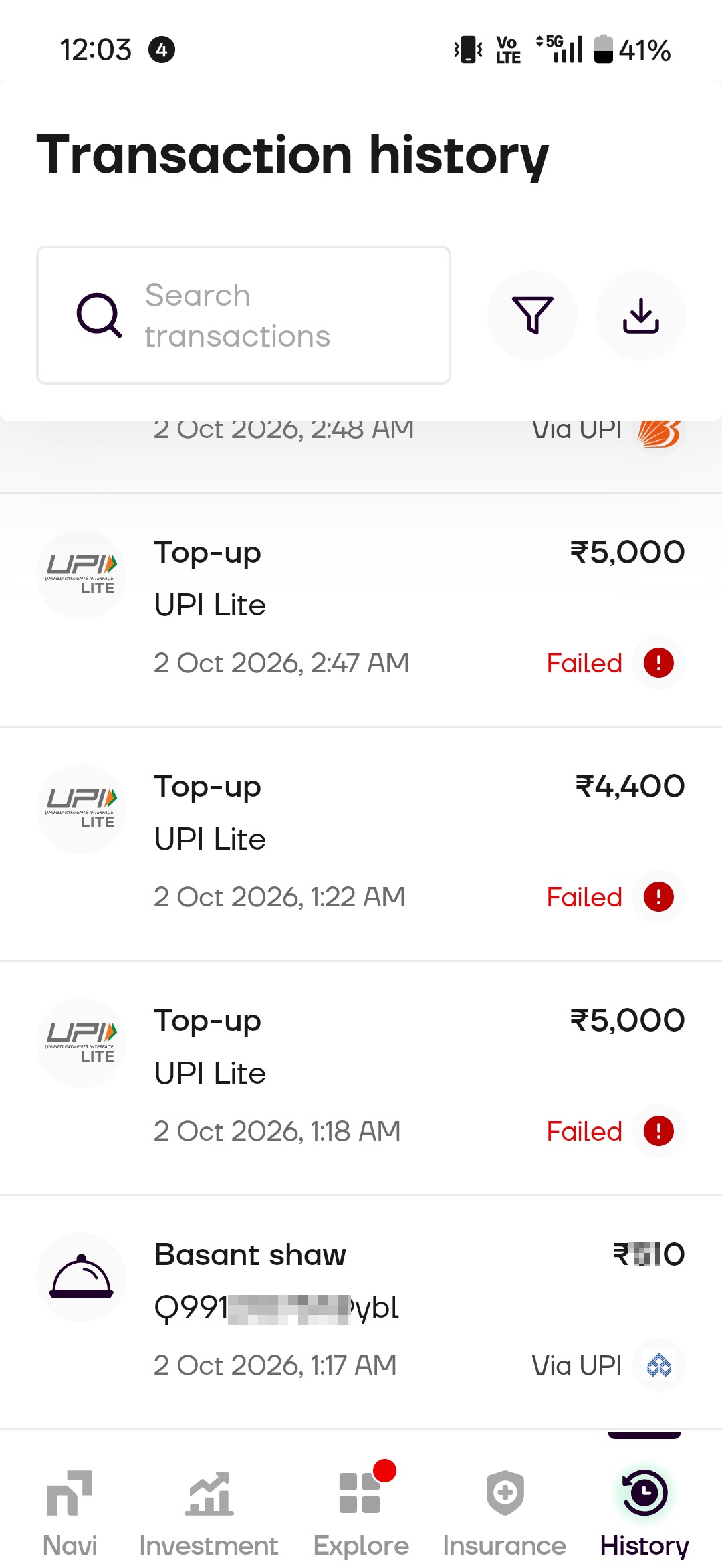This screenshot has width=722, height=1568.
Task: Click UPI Lite logo of ₹4,400 top-up
Action: [x=81, y=809]
